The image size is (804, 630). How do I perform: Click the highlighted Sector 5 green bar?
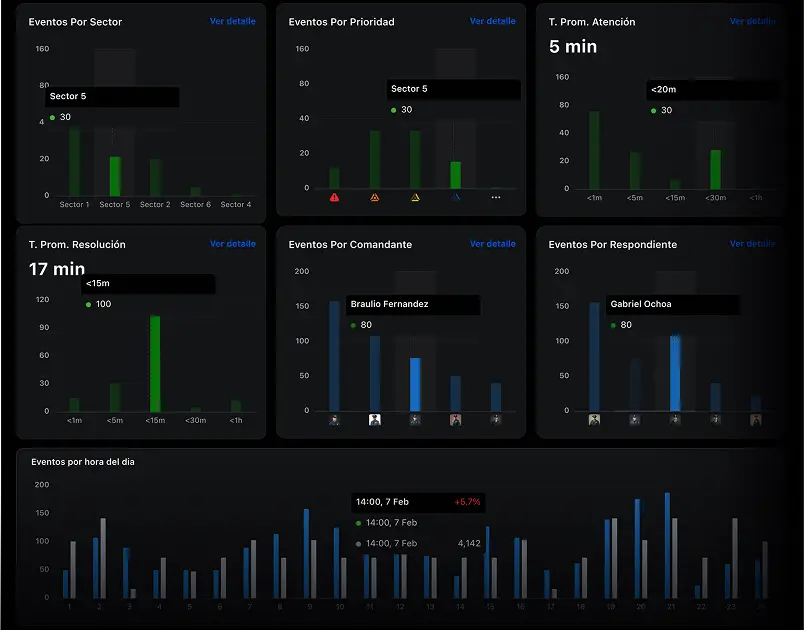(x=115, y=176)
